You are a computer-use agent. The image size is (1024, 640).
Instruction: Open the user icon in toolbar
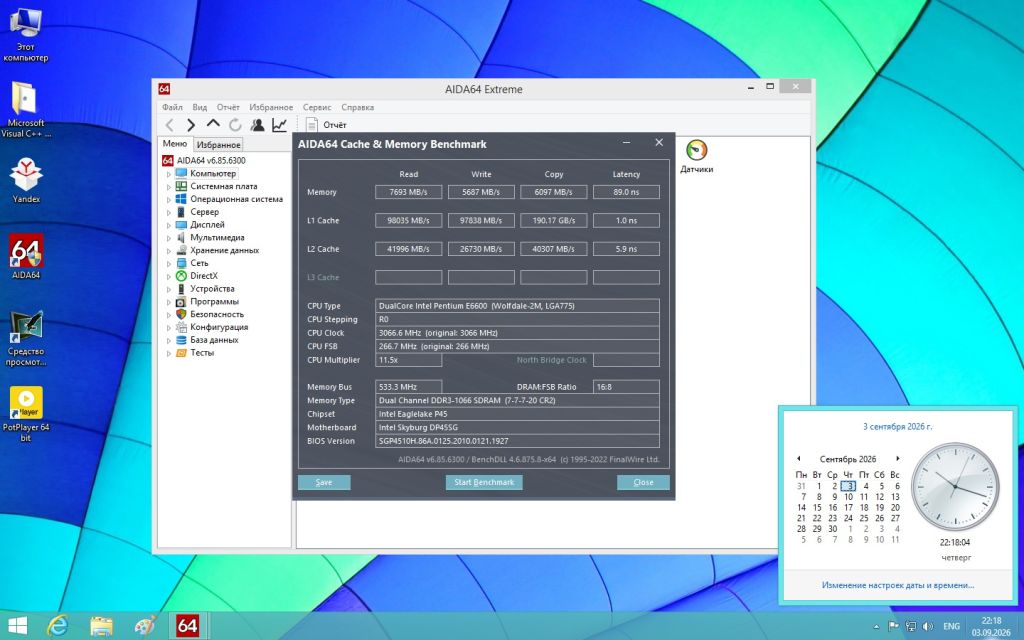pos(257,125)
